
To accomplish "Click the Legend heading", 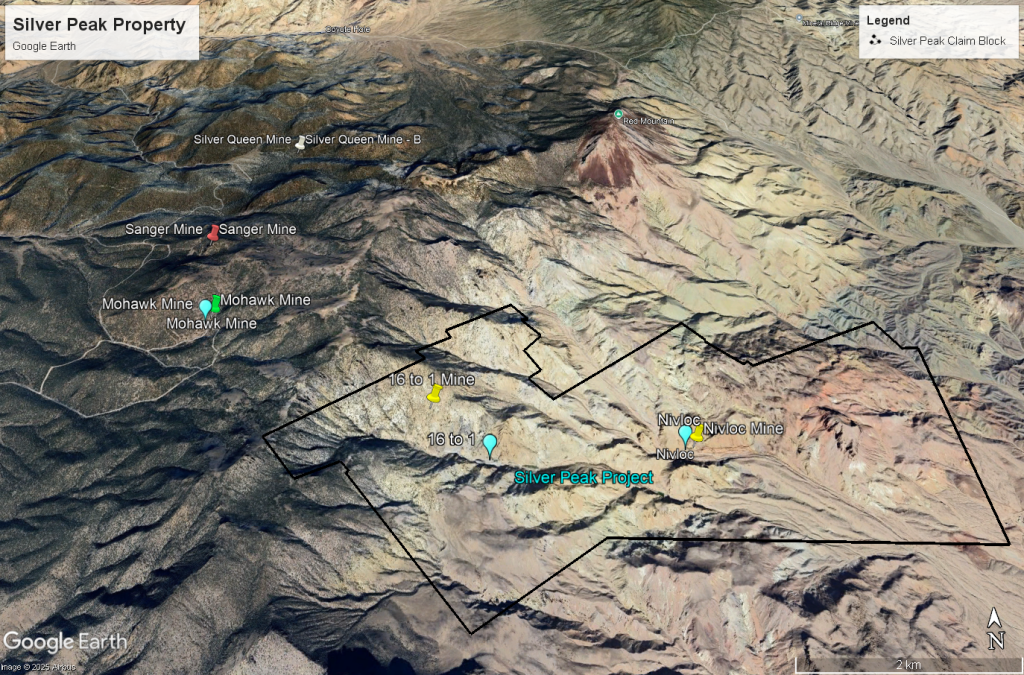I will click(x=888, y=20).
